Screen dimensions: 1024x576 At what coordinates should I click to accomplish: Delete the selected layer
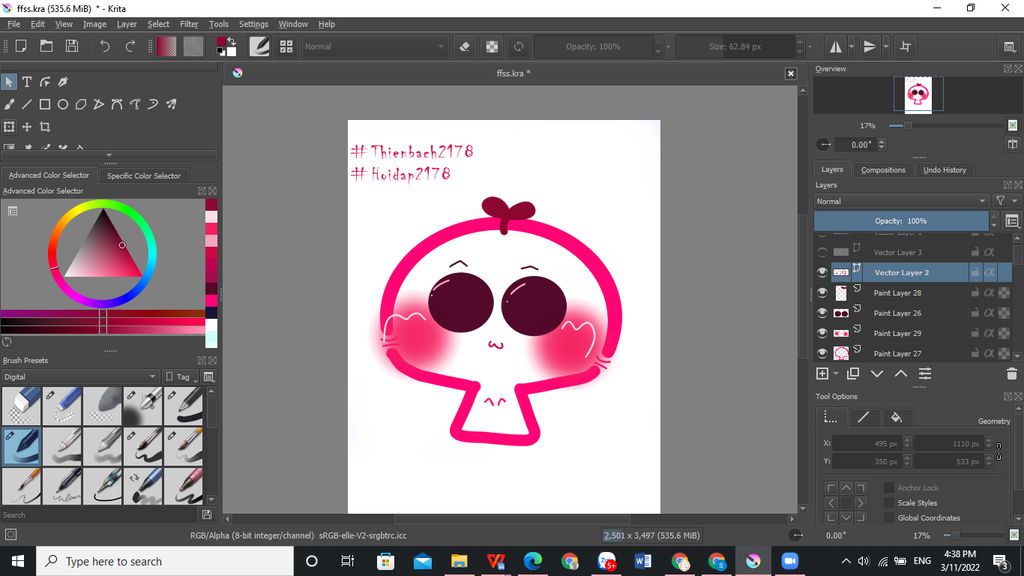(1012, 374)
